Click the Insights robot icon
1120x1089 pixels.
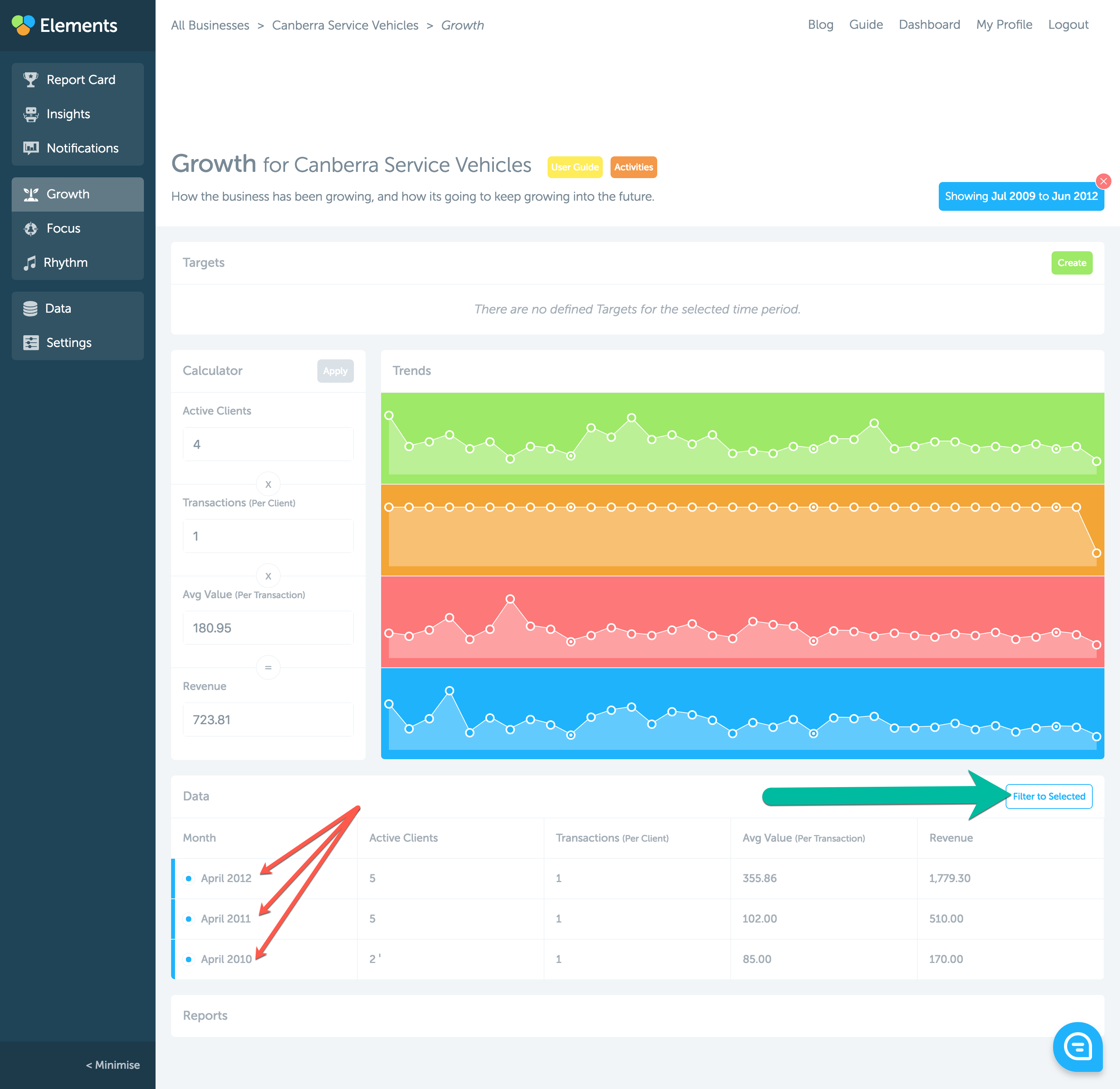31,114
